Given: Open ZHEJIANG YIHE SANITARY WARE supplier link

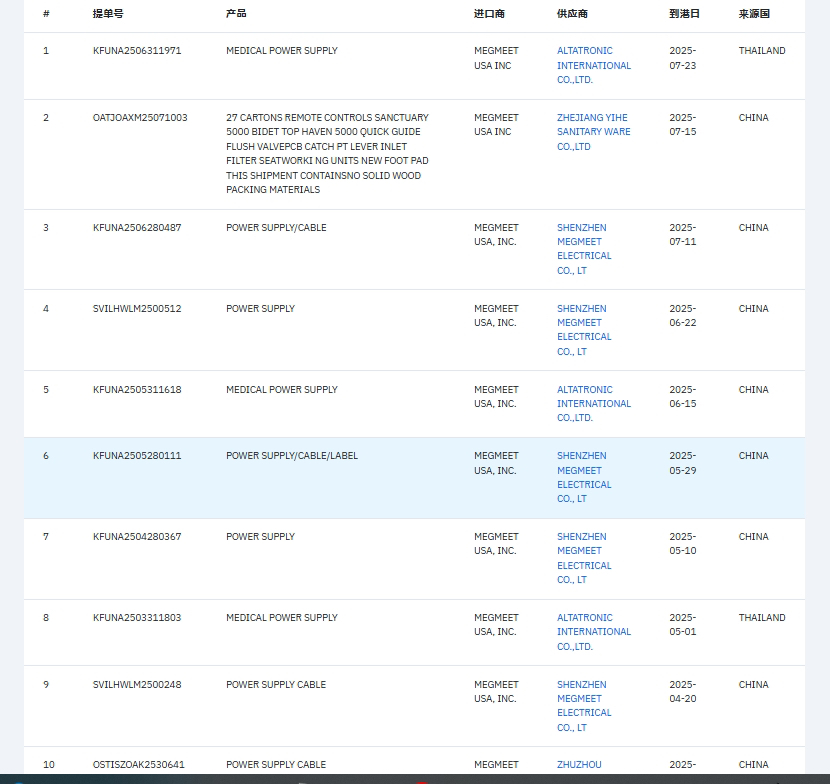Looking at the screenshot, I should click(x=593, y=132).
